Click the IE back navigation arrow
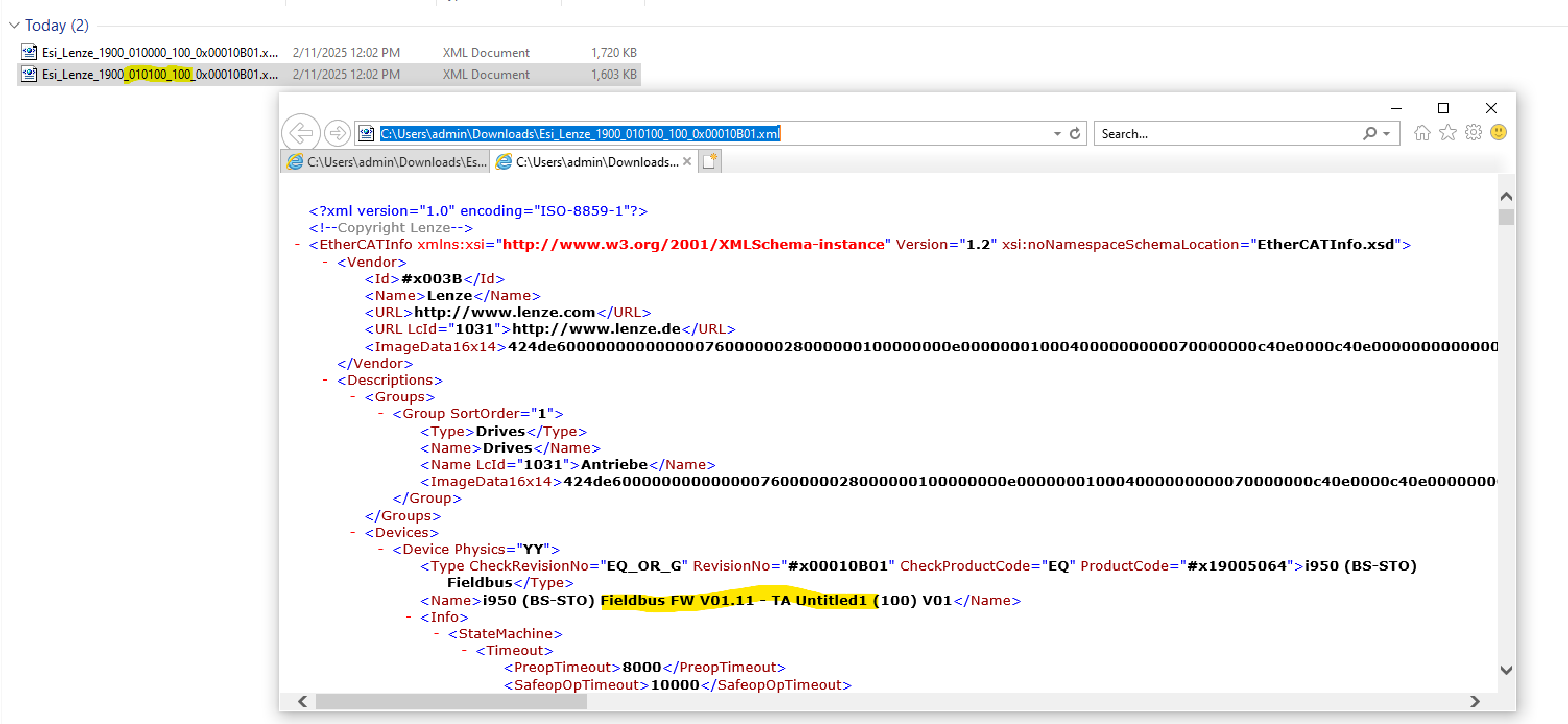 click(x=301, y=132)
